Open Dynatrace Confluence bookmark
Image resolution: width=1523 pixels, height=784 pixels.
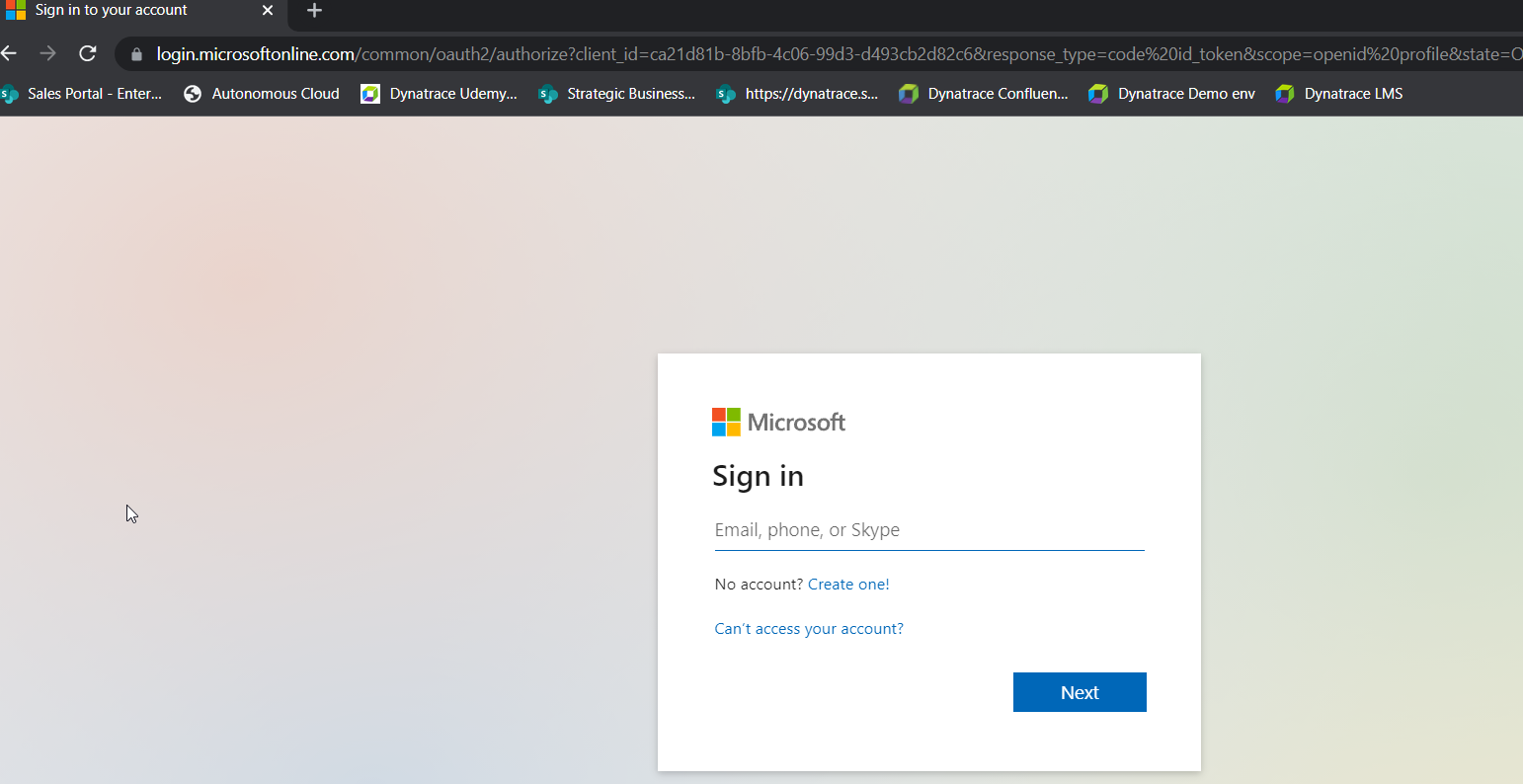click(984, 94)
